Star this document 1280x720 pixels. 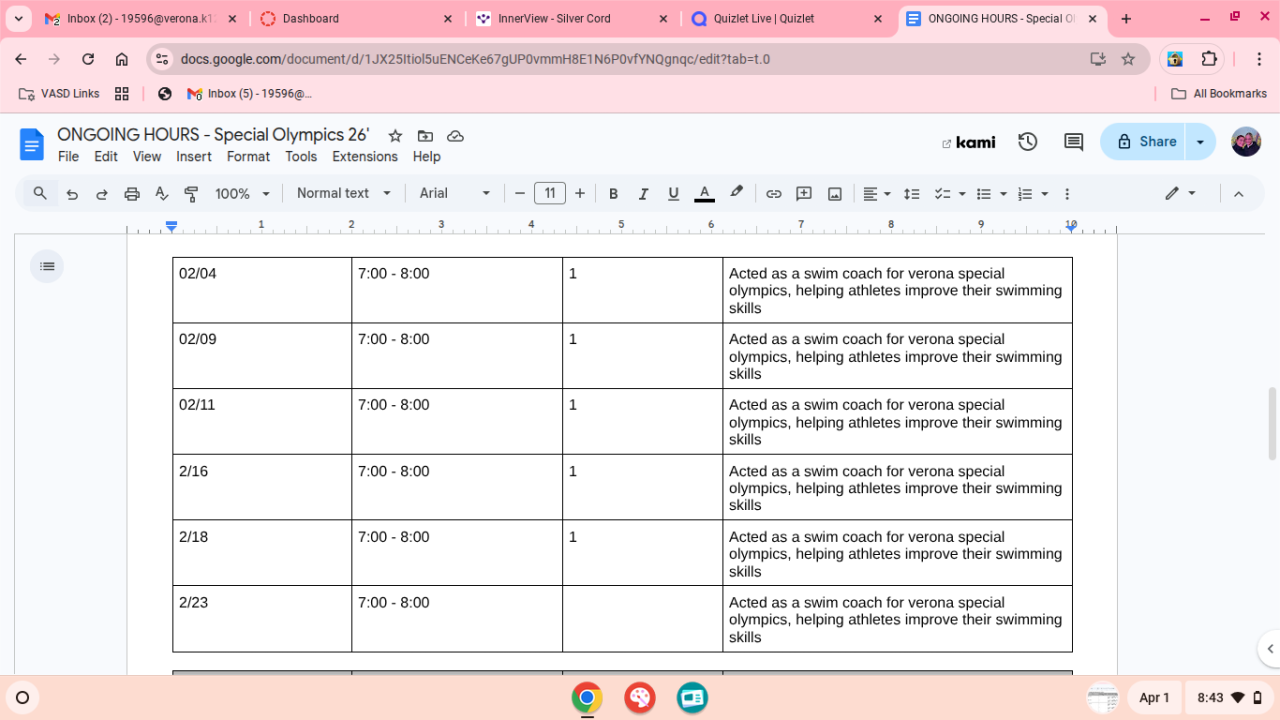(x=395, y=136)
